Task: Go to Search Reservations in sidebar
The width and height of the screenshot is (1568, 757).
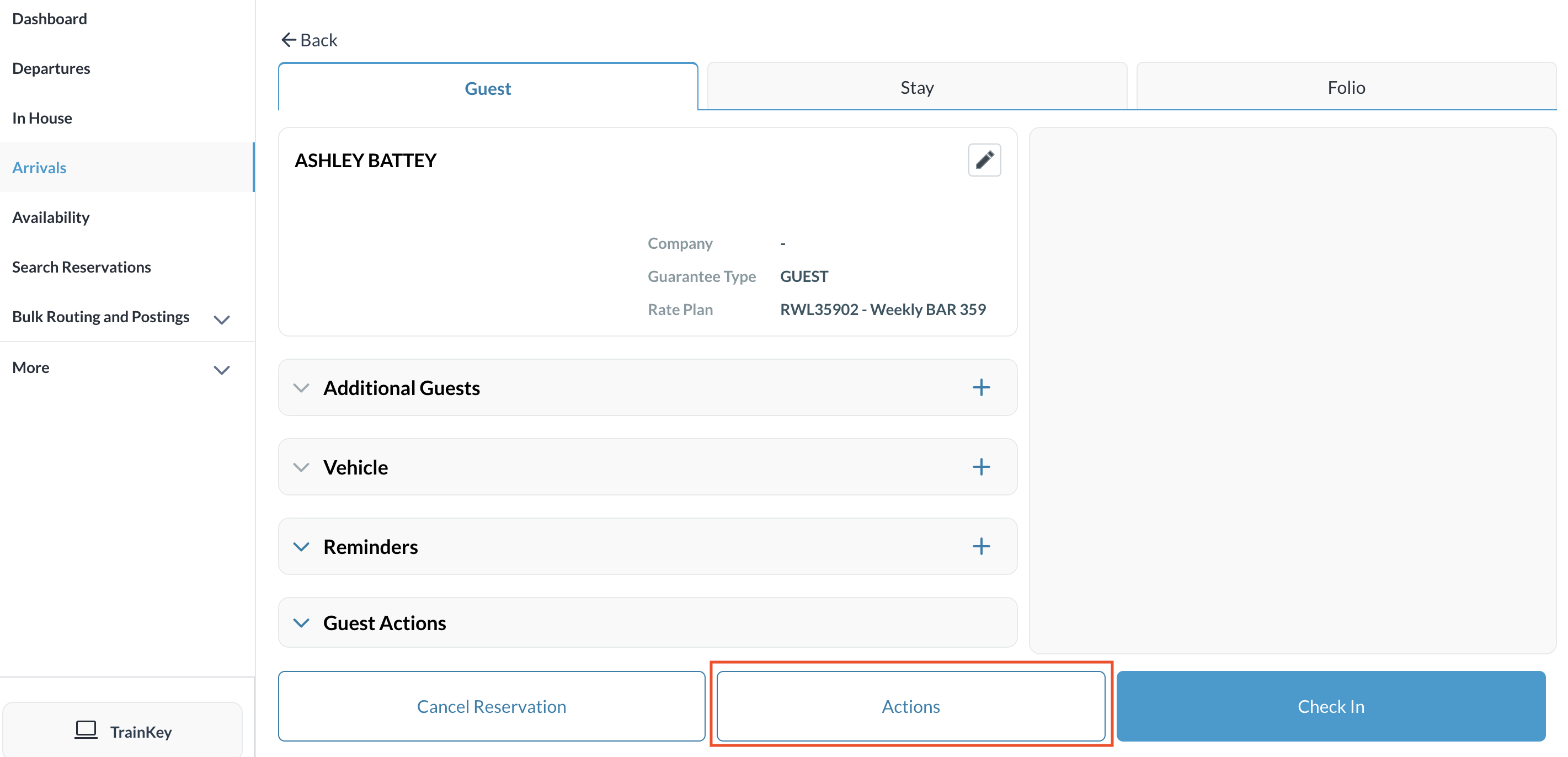Action: 82,266
